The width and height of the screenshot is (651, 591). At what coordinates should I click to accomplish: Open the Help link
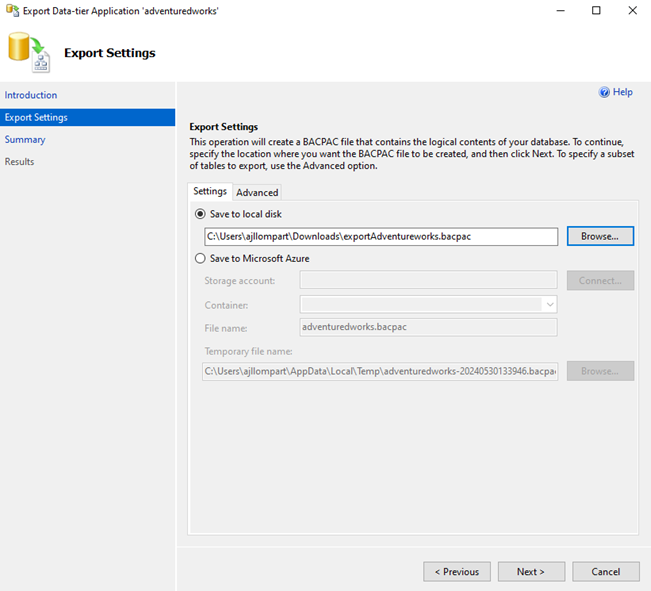click(x=622, y=92)
